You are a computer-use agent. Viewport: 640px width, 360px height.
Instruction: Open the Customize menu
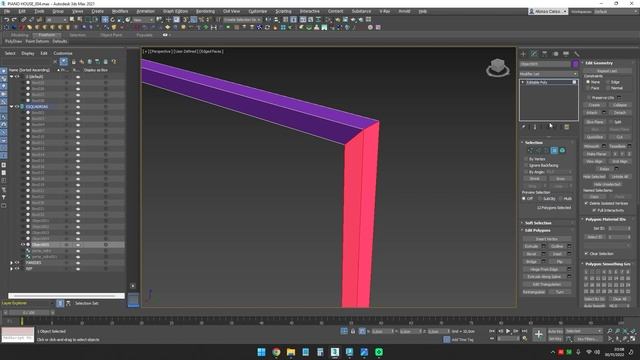tap(258, 11)
